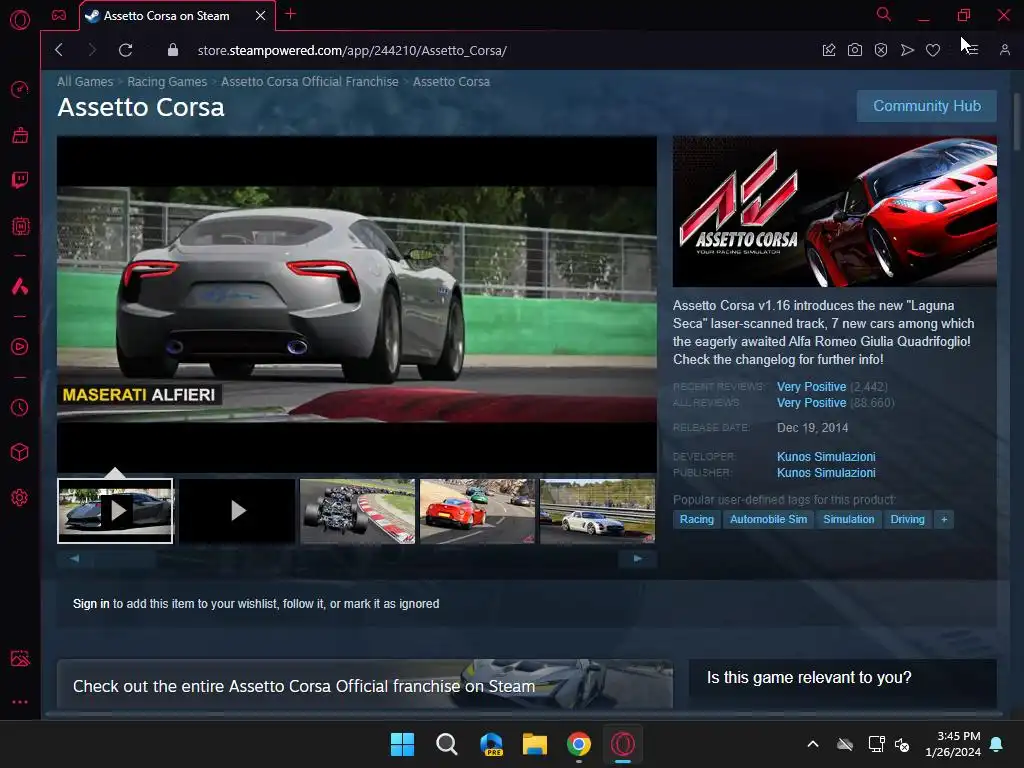Image resolution: width=1024 pixels, height=768 pixels.
Task: Click the send/flow arrow icon
Action: click(907, 50)
